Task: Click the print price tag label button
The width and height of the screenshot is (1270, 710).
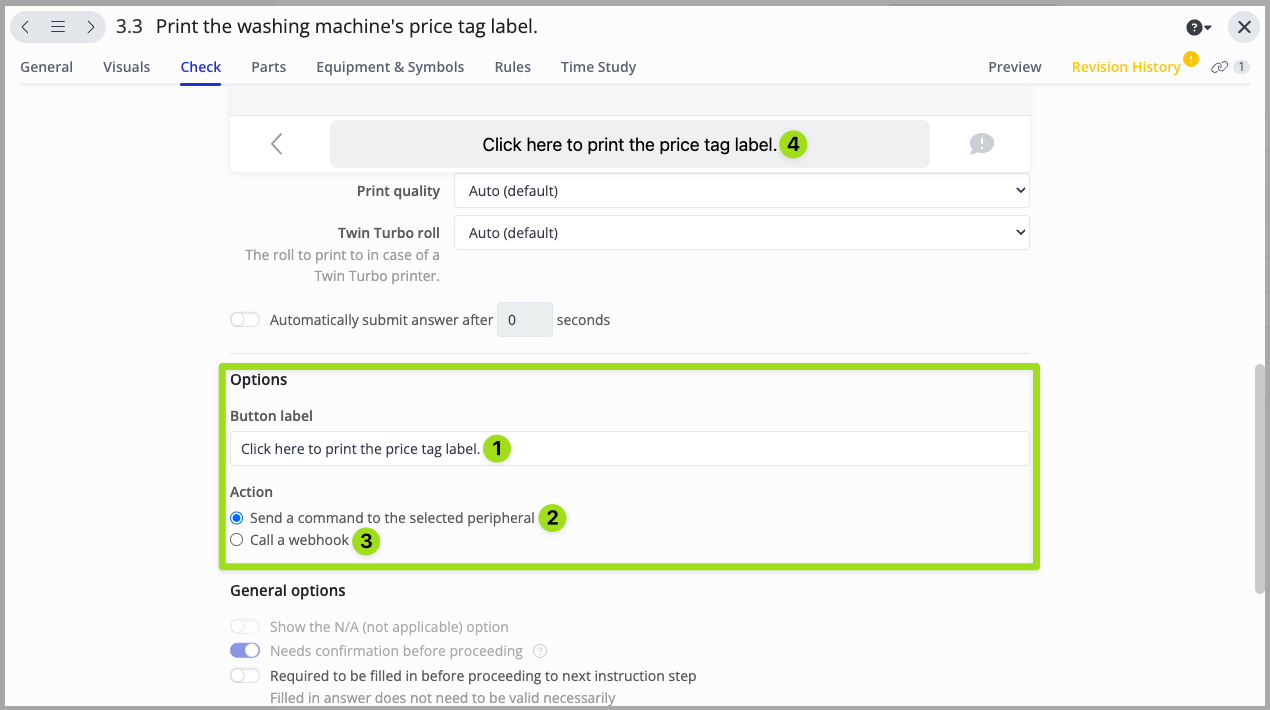Action: coord(629,144)
